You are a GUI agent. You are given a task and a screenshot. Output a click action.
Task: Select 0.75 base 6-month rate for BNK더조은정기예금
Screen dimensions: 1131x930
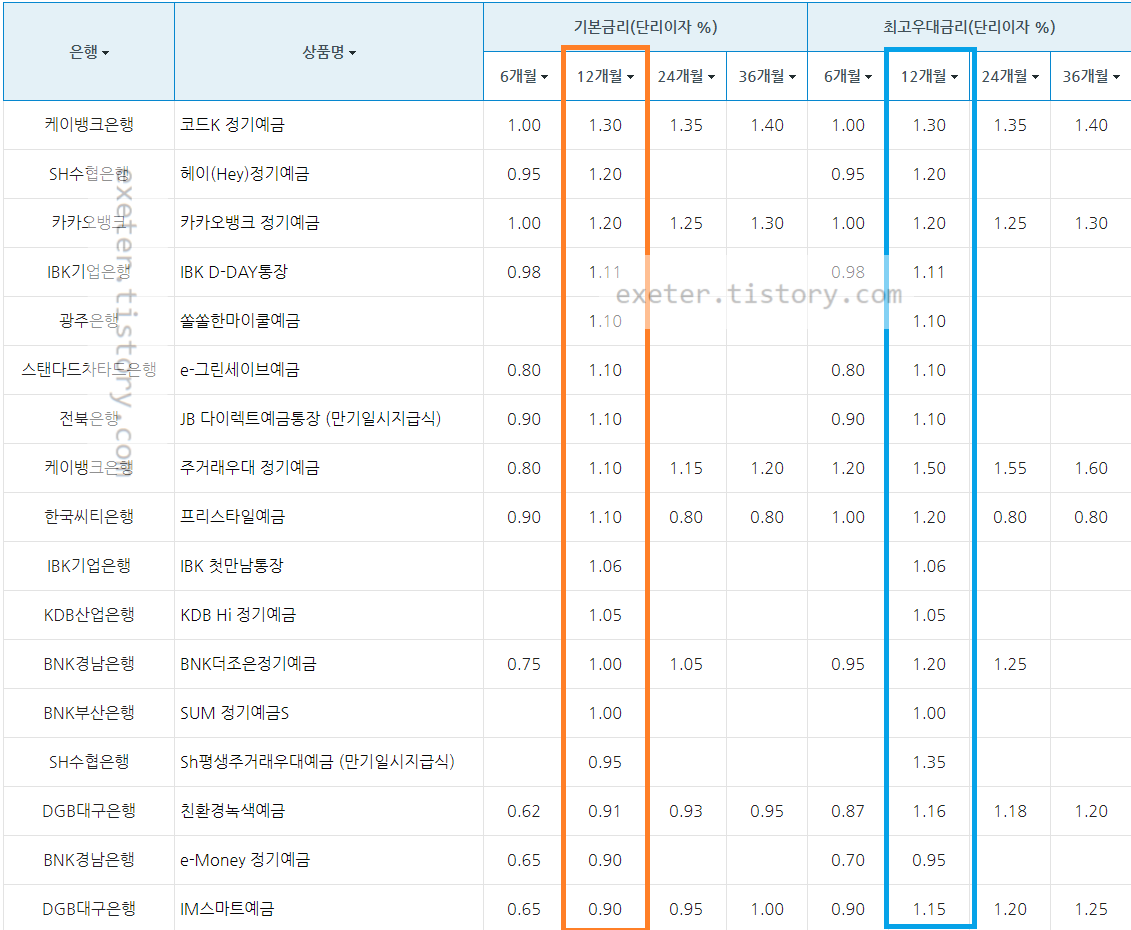coord(524,664)
